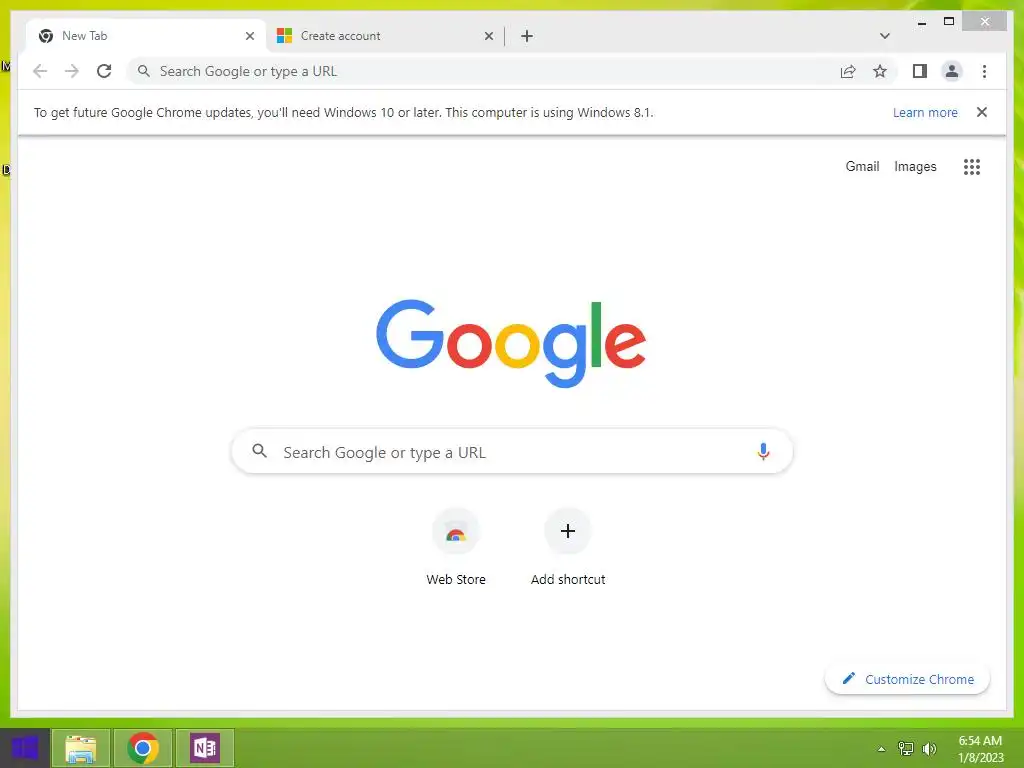Close the New Tab tab
Screen dimensions: 1024x768
pyautogui.click(x=249, y=36)
